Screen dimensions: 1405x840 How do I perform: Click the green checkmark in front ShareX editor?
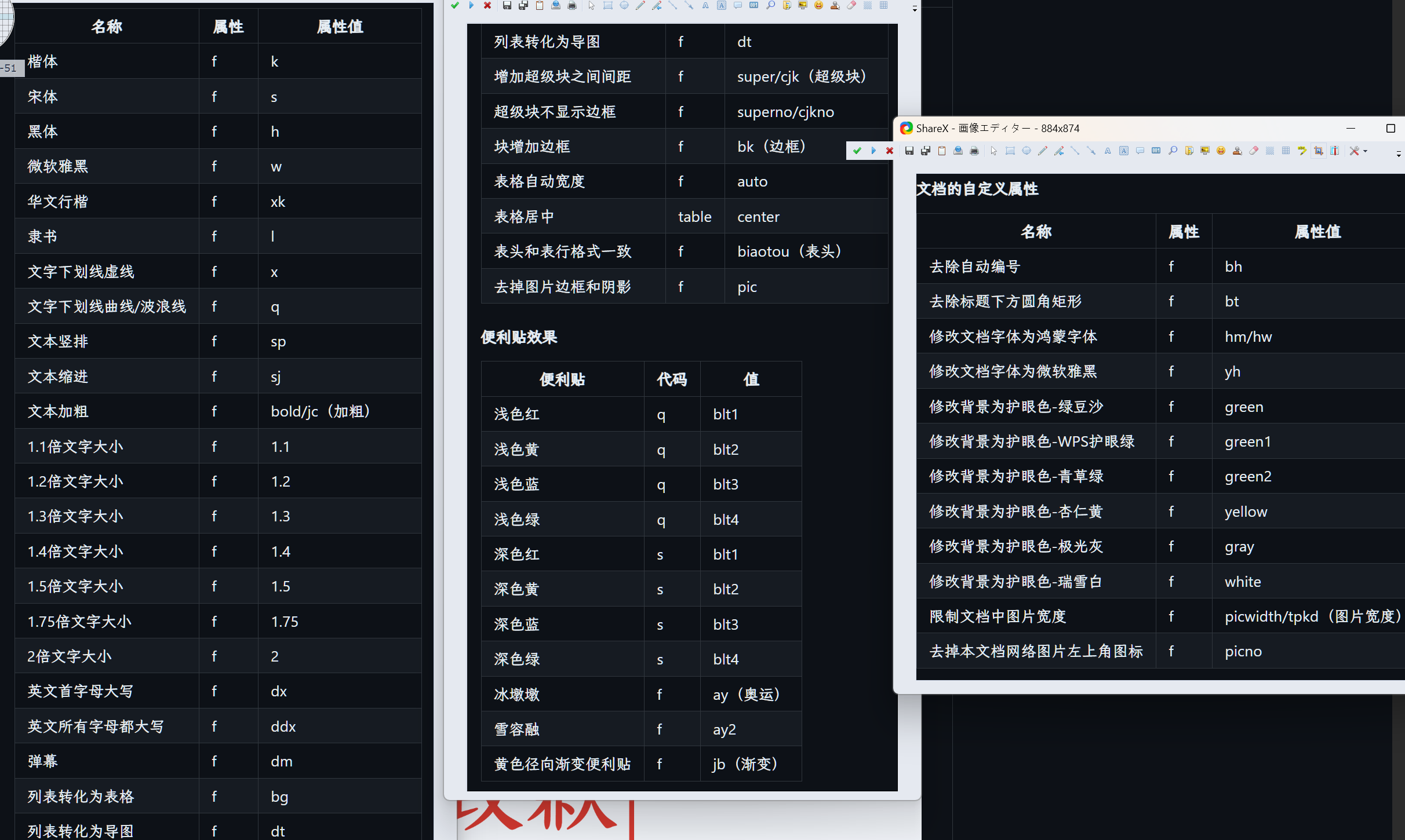(857, 151)
